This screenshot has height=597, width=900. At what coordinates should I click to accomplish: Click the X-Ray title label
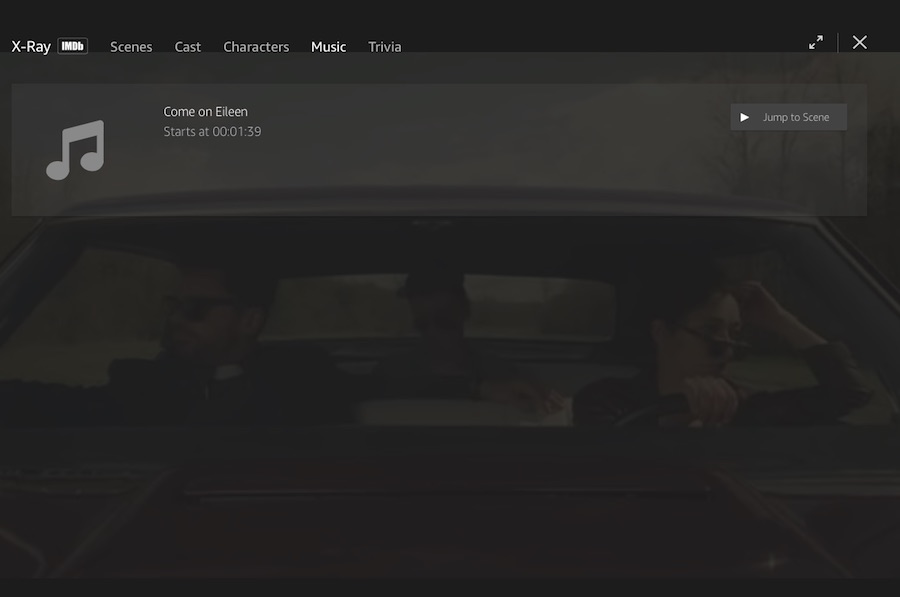point(31,46)
